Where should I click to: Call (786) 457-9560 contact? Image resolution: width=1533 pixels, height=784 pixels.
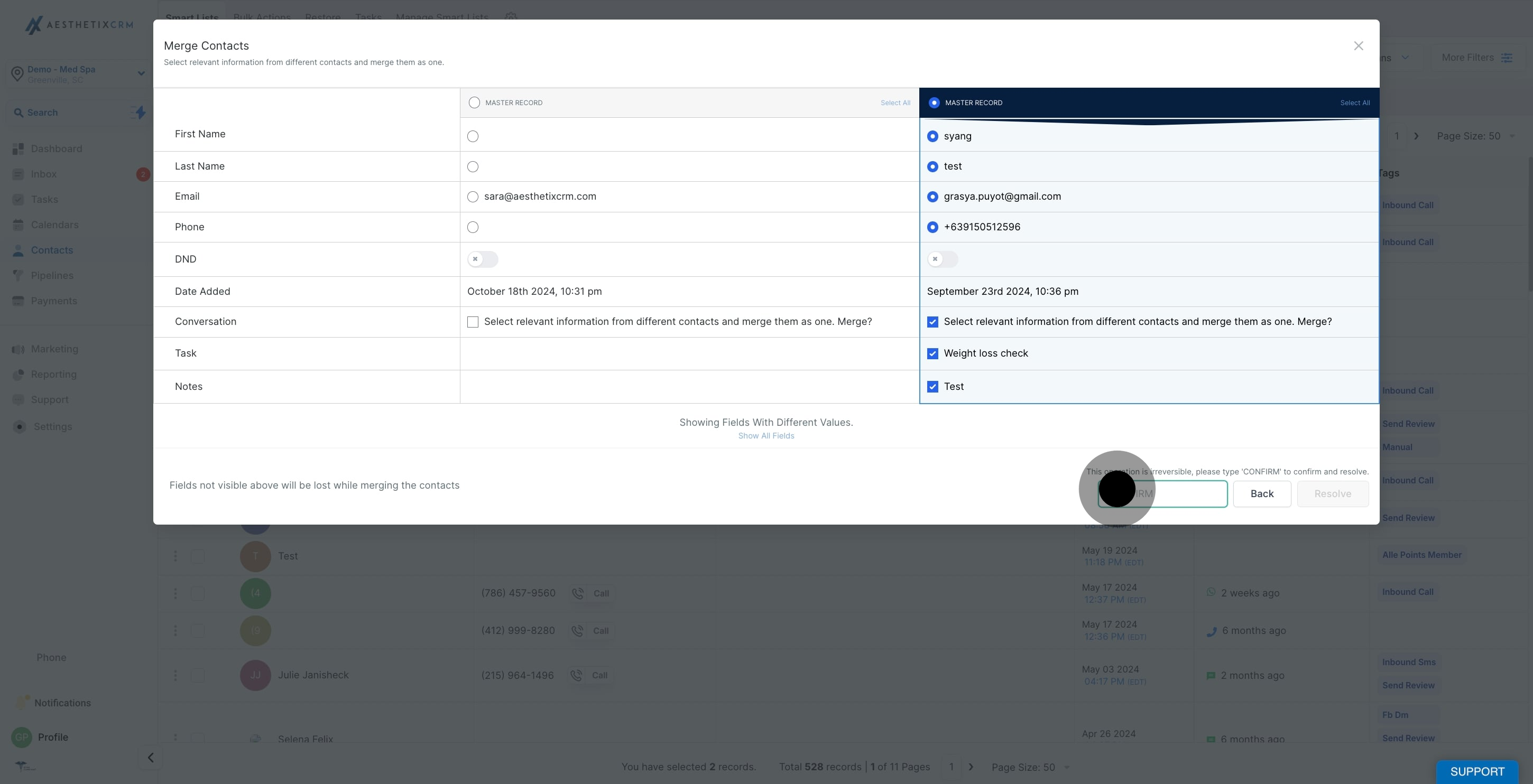click(592, 593)
